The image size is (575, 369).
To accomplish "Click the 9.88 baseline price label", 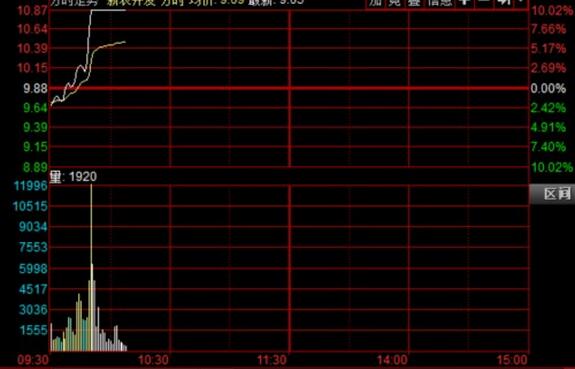I will [36, 88].
